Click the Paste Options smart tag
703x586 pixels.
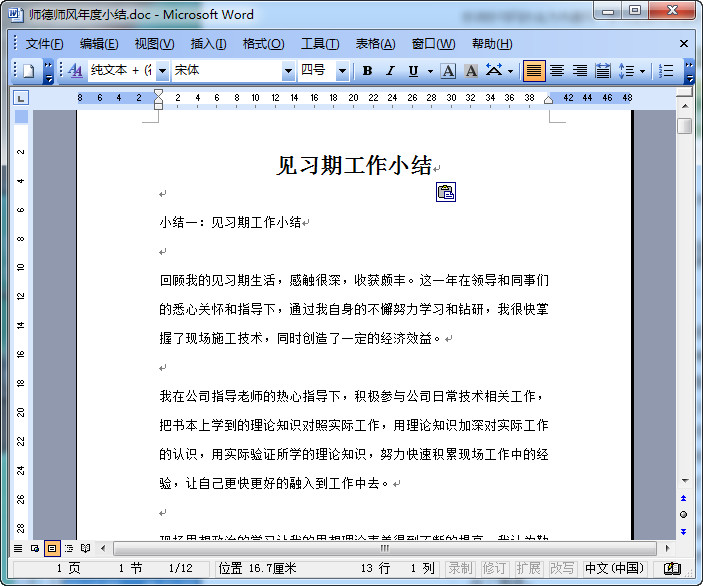pyautogui.click(x=446, y=192)
